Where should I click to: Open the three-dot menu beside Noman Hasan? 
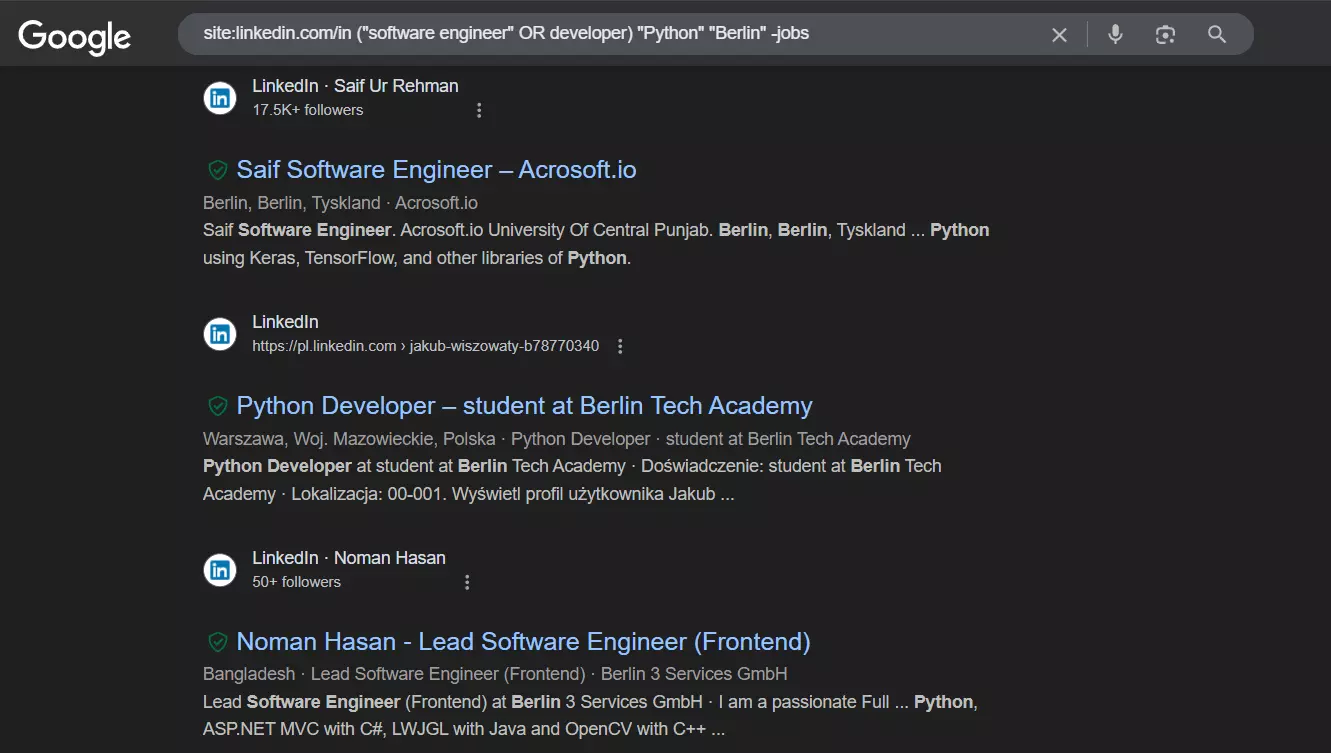pyautogui.click(x=467, y=581)
